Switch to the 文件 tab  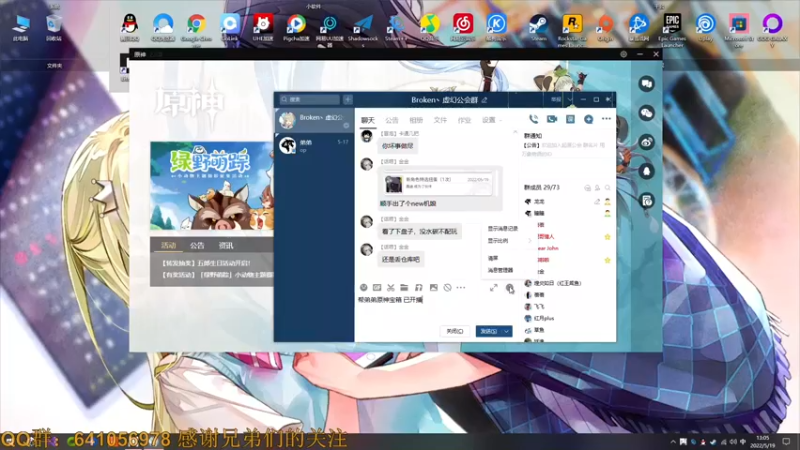tap(440, 120)
